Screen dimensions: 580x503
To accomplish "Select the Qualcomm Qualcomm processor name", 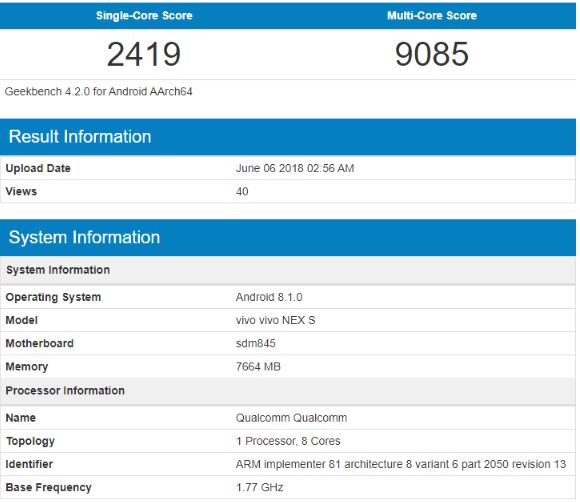I will [x=291, y=418].
